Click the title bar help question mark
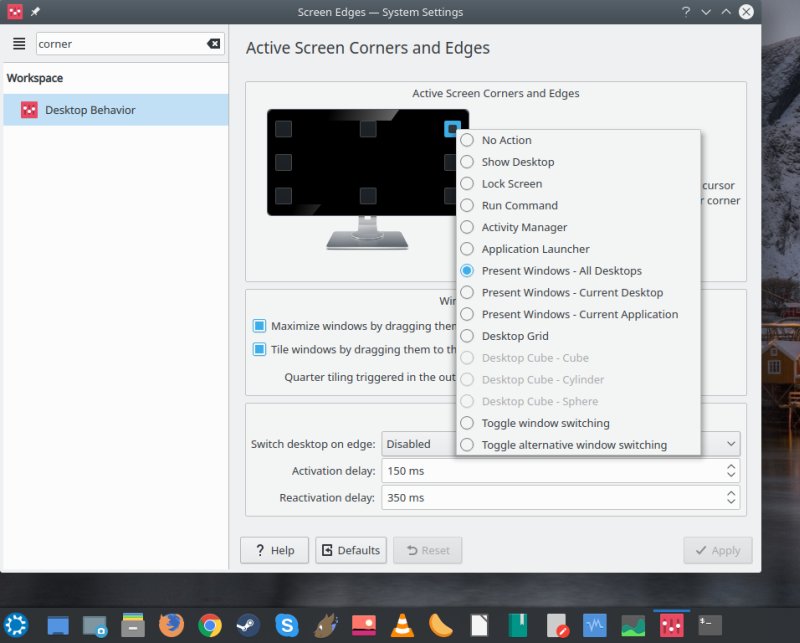800x643 pixels. coord(686,11)
